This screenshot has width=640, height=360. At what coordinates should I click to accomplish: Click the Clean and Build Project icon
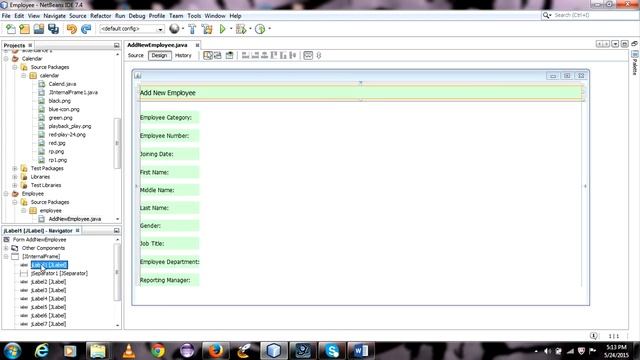[207, 29]
